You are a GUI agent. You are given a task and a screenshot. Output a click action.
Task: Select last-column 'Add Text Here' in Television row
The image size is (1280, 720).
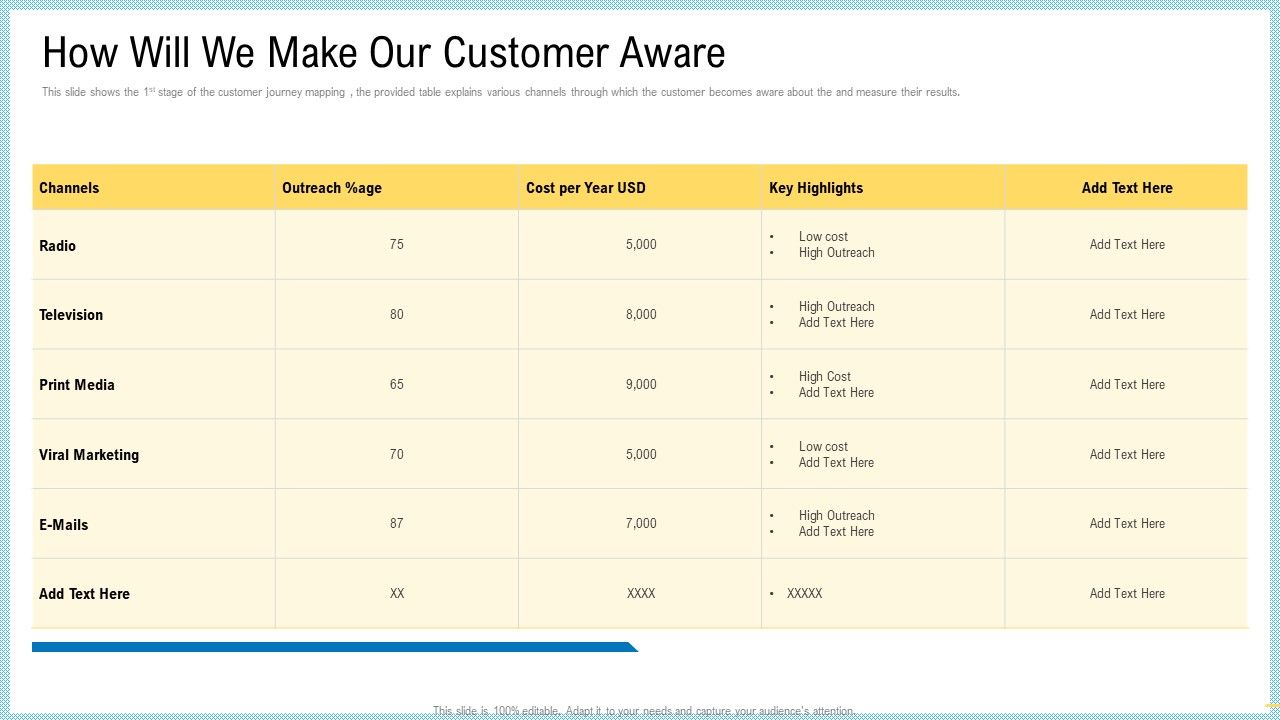pyautogui.click(x=1127, y=315)
